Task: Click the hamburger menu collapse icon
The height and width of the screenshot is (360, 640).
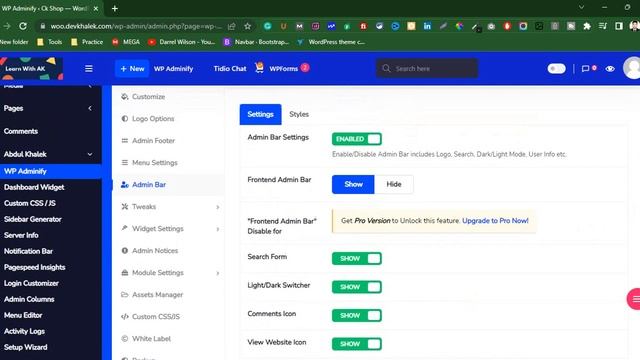Action: 89,69
